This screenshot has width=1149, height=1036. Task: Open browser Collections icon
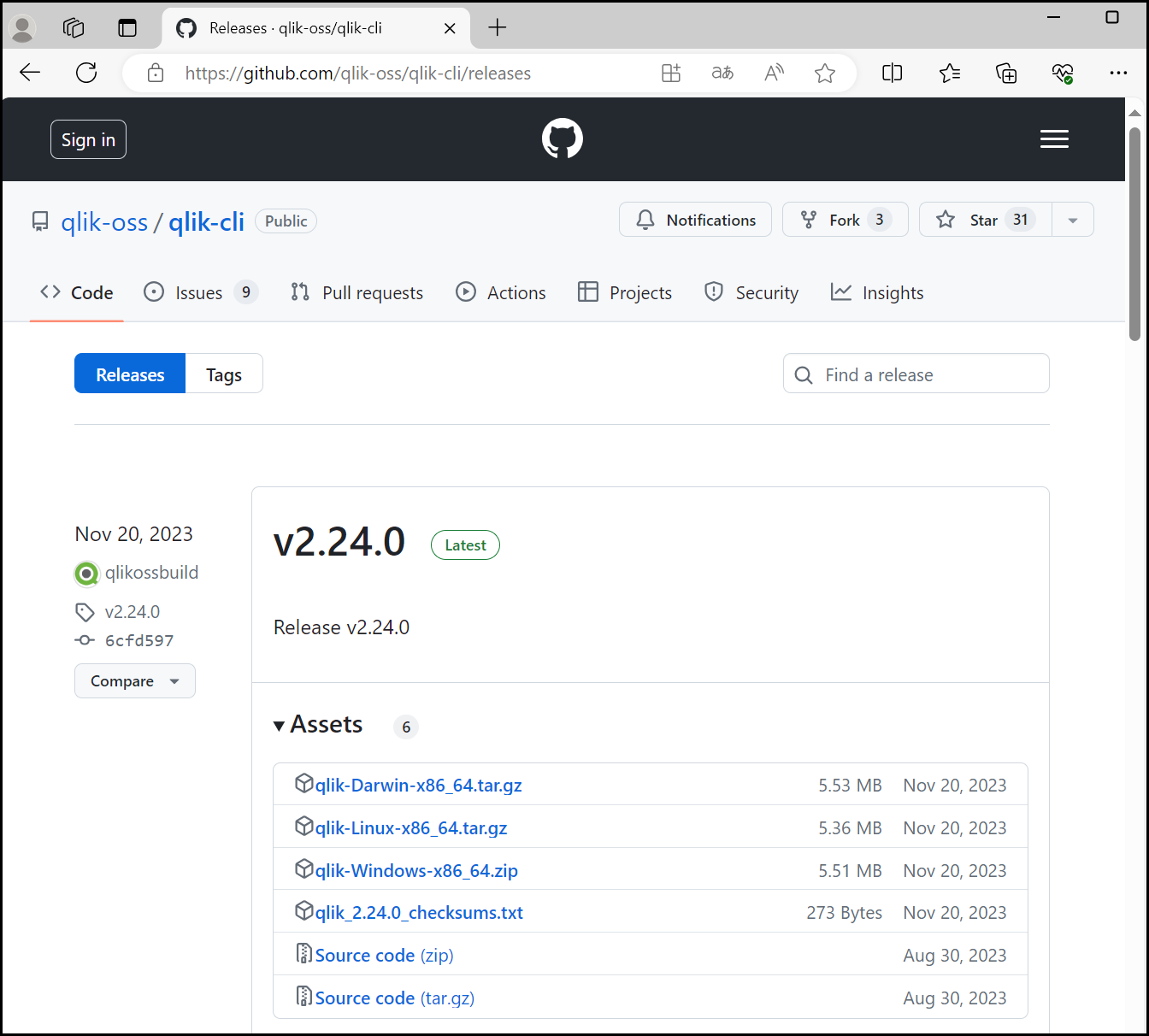1006,74
